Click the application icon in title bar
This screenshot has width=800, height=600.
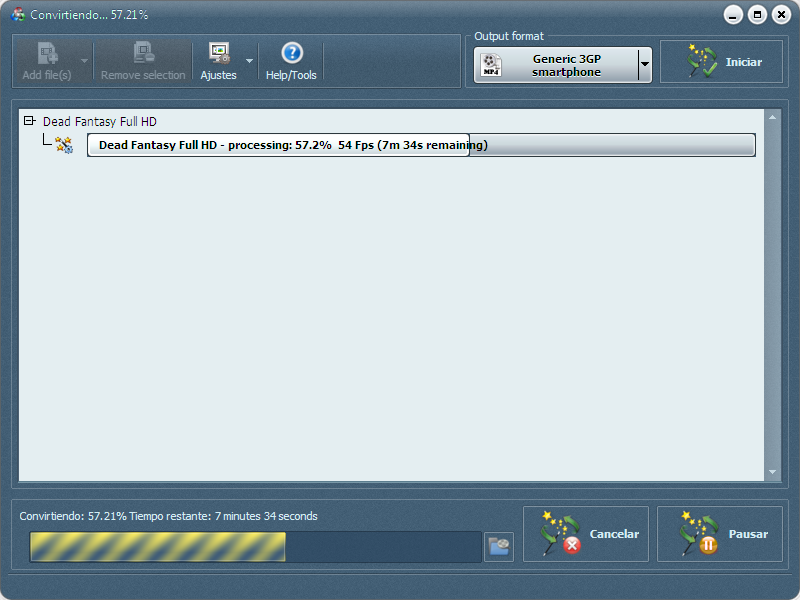point(18,15)
